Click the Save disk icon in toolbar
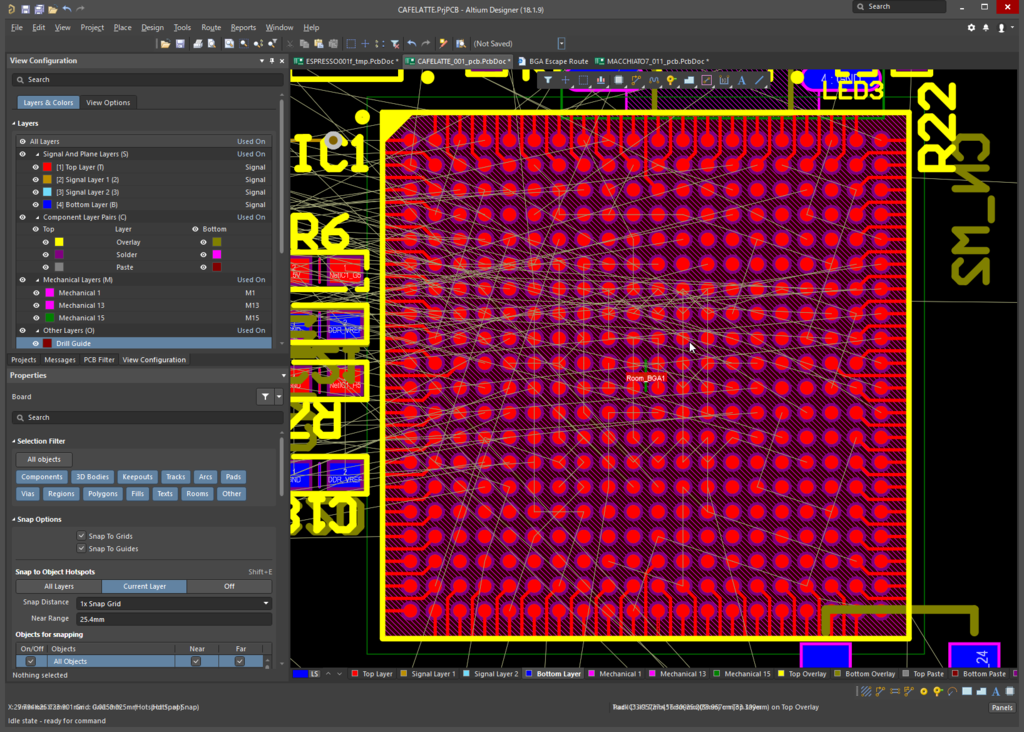1024x732 pixels. point(180,44)
